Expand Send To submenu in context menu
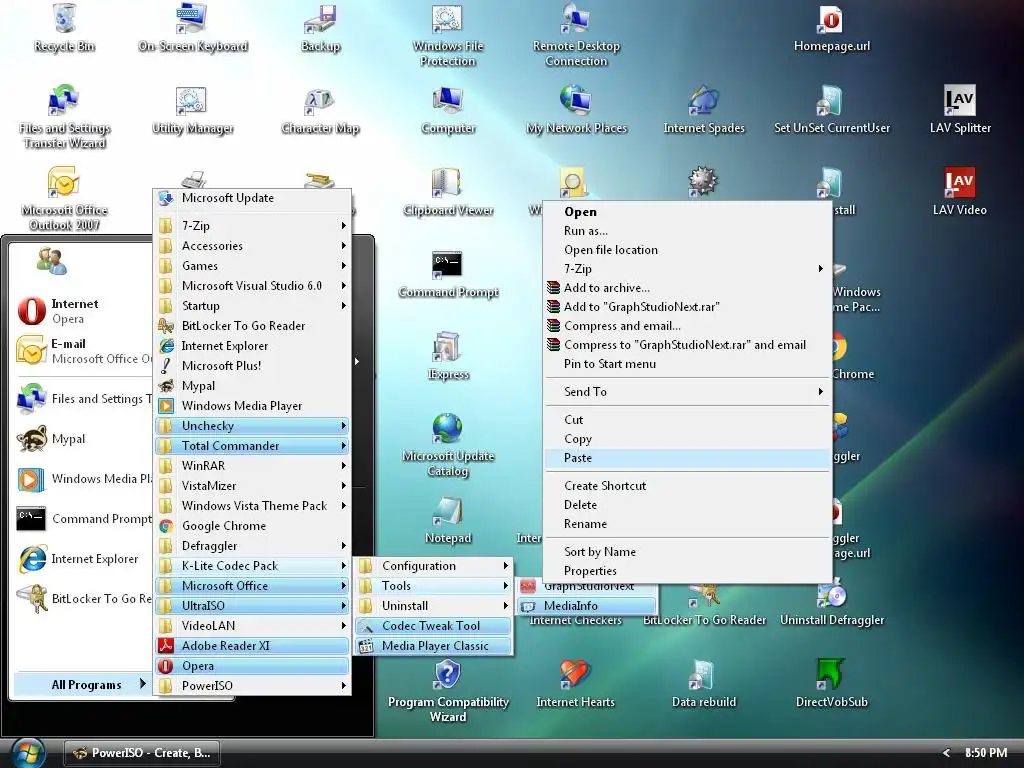 click(687, 392)
